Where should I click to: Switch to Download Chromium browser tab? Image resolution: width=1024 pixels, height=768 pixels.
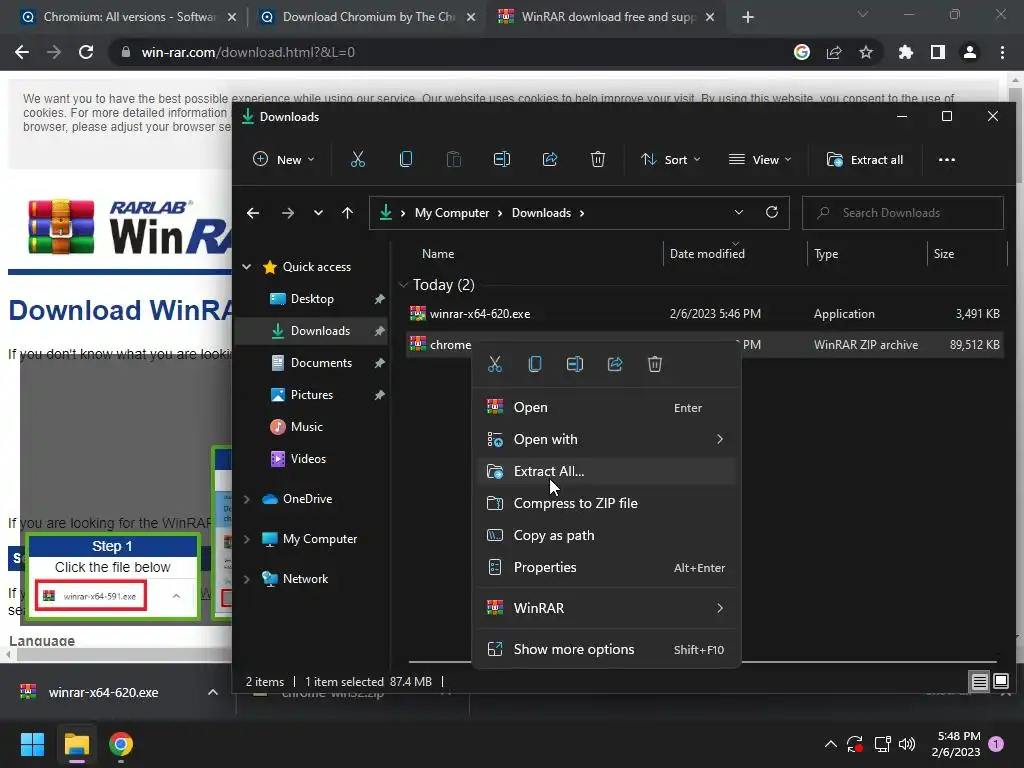coord(368,17)
